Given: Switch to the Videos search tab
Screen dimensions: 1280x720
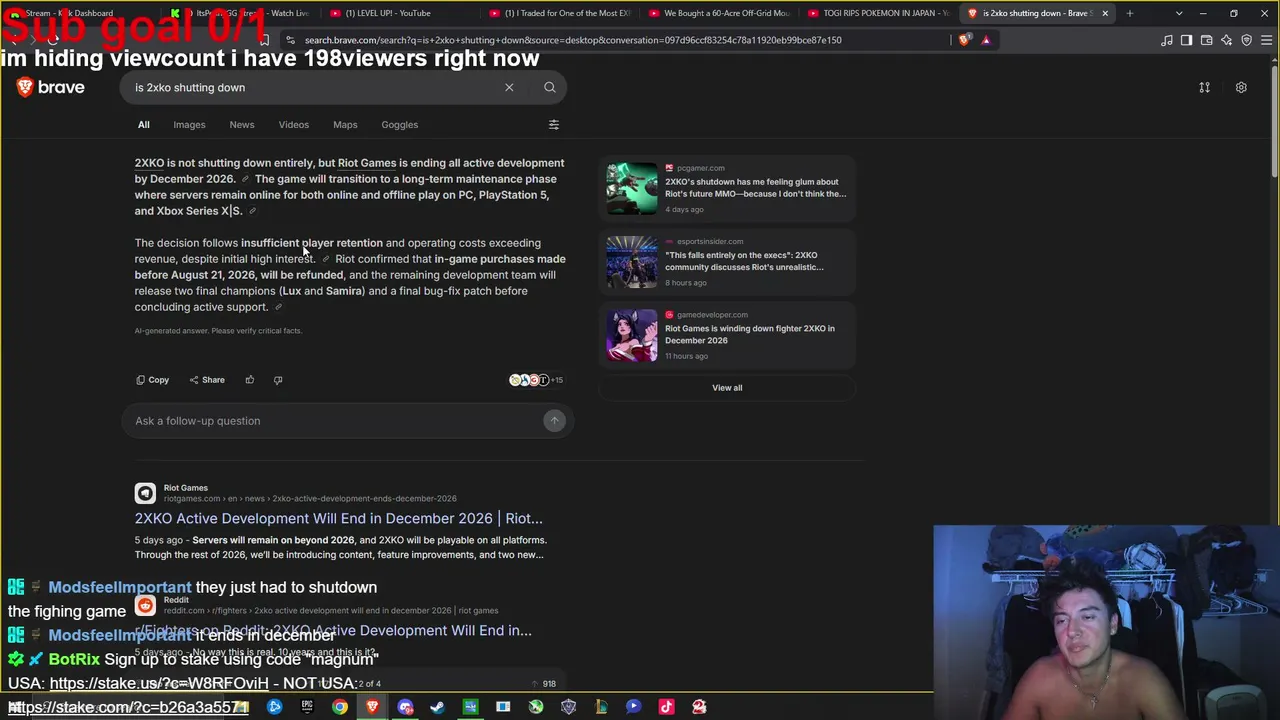Looking at the screenshot, I should click(x=294, y=125).
